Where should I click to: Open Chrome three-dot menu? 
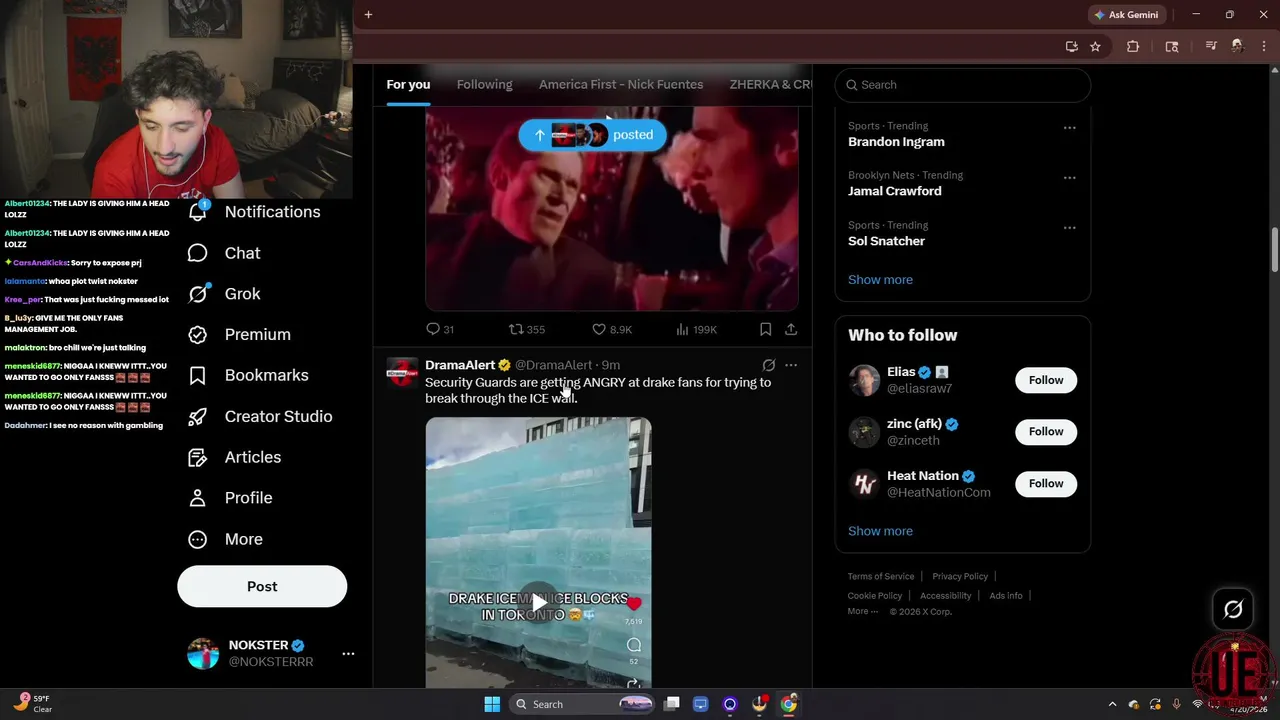pos(1265,46)
